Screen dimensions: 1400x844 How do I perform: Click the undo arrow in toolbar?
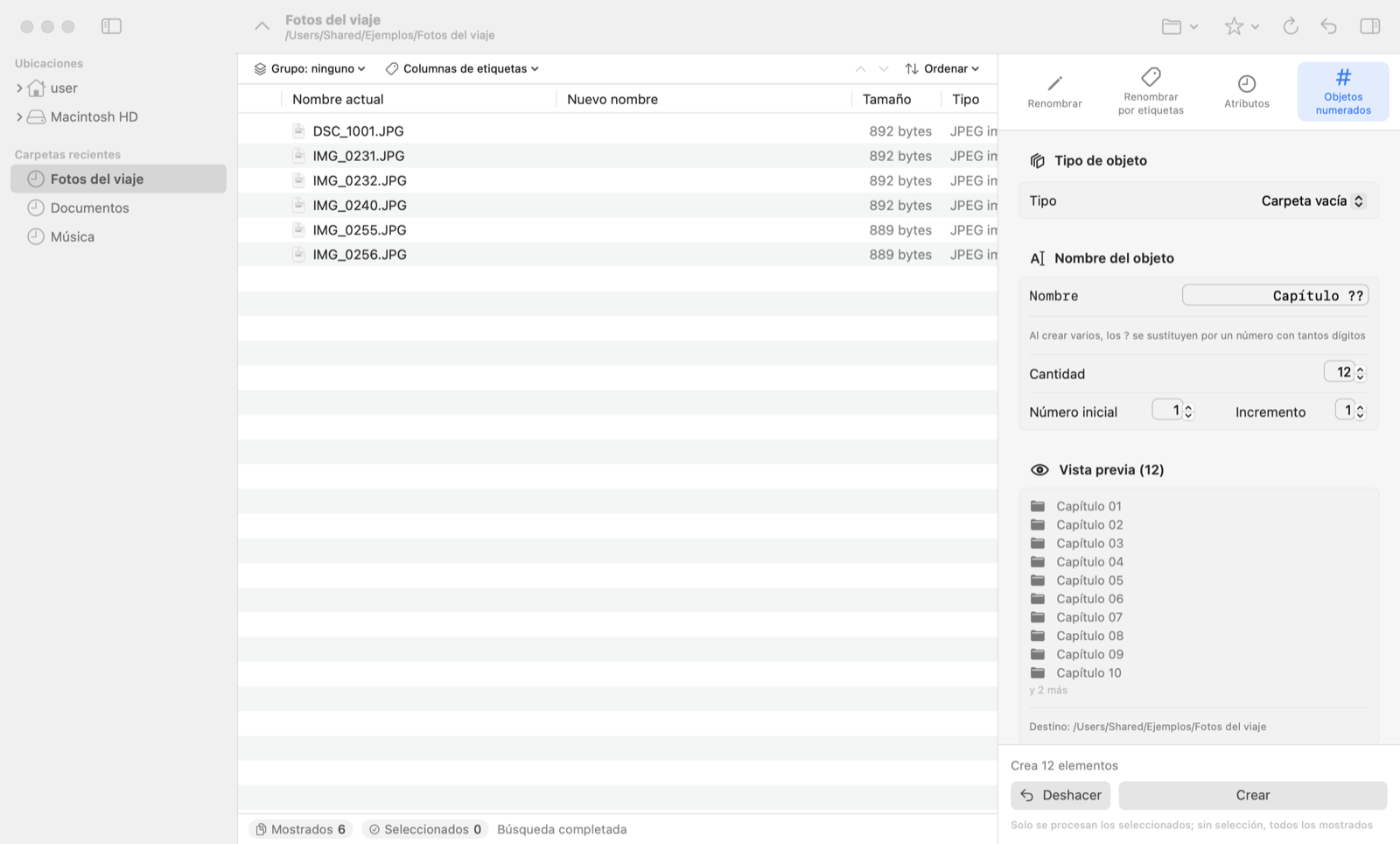(1328, 26)
